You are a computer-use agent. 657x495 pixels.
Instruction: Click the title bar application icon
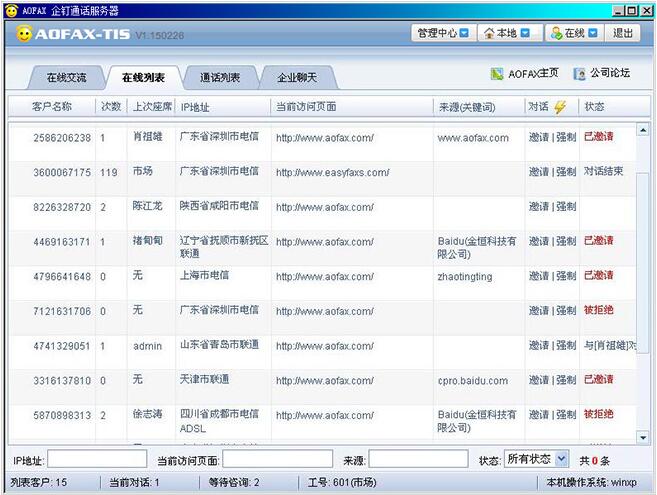pyautogui.click(x=10, y=10)
